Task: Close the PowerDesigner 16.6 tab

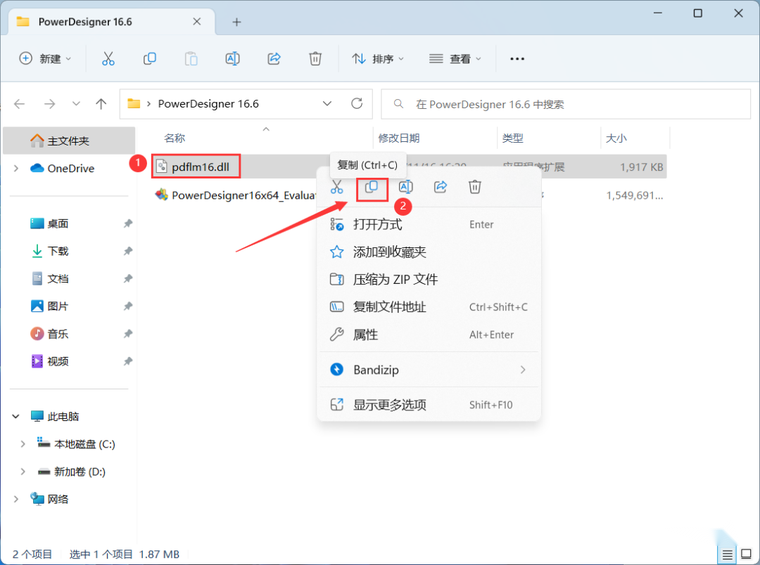Action: coord(197,21)
